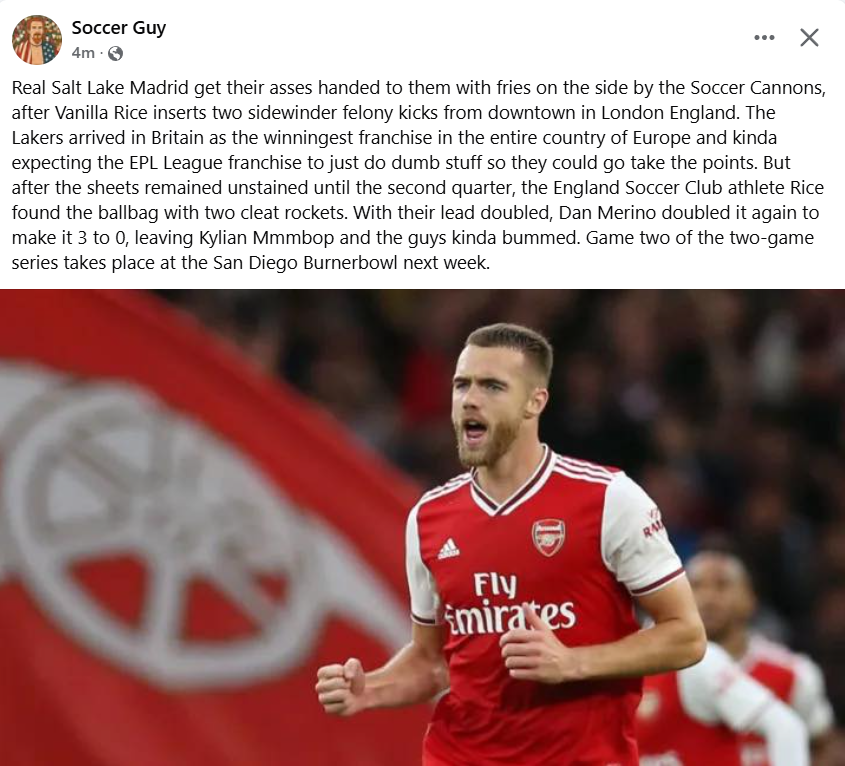Image resolution: width=845 pixels, height=766 pixels.
Task: Click the Arsenal crest on the jersey
Action: tap(549, 537)
